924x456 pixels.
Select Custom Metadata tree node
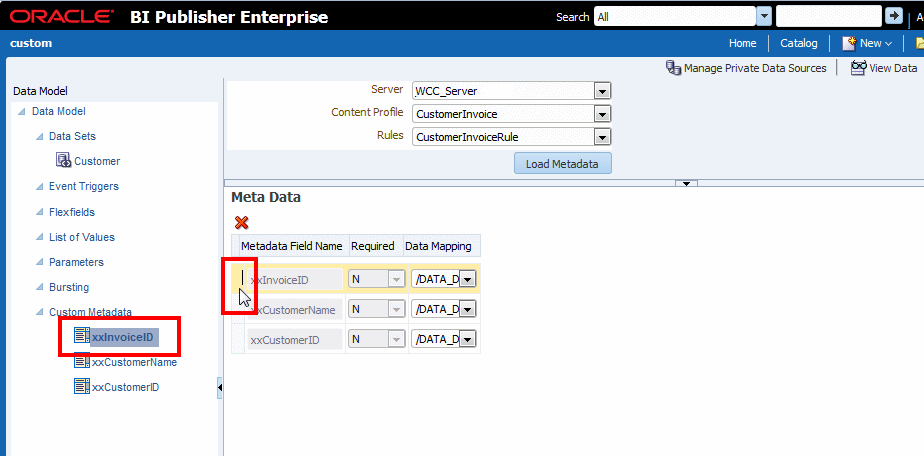(x=90, y=312)
